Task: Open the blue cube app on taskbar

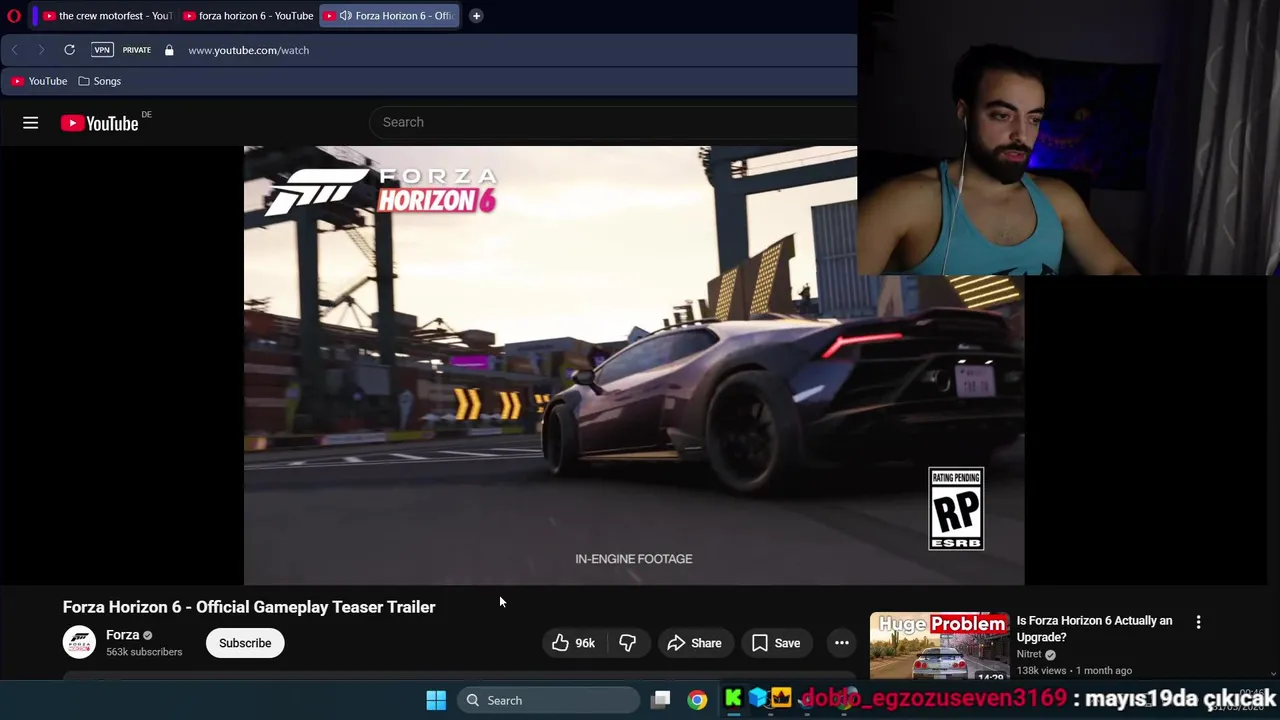Action: (x=757, y=699)
